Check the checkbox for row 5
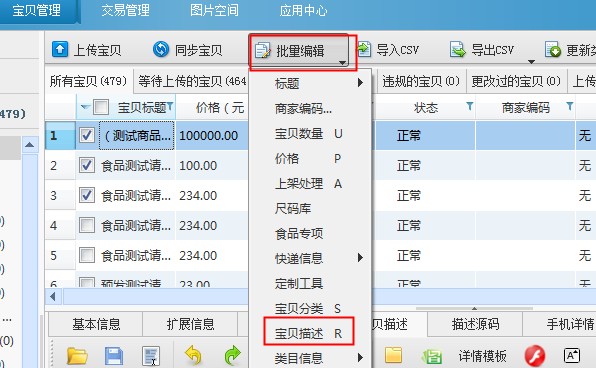This screenshot has height=368, width=596. 87,255
